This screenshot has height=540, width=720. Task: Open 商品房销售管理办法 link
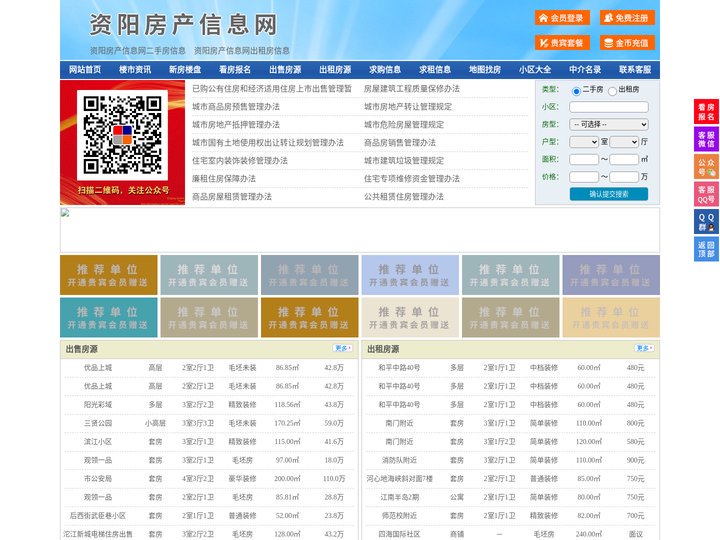coord(400,142)
